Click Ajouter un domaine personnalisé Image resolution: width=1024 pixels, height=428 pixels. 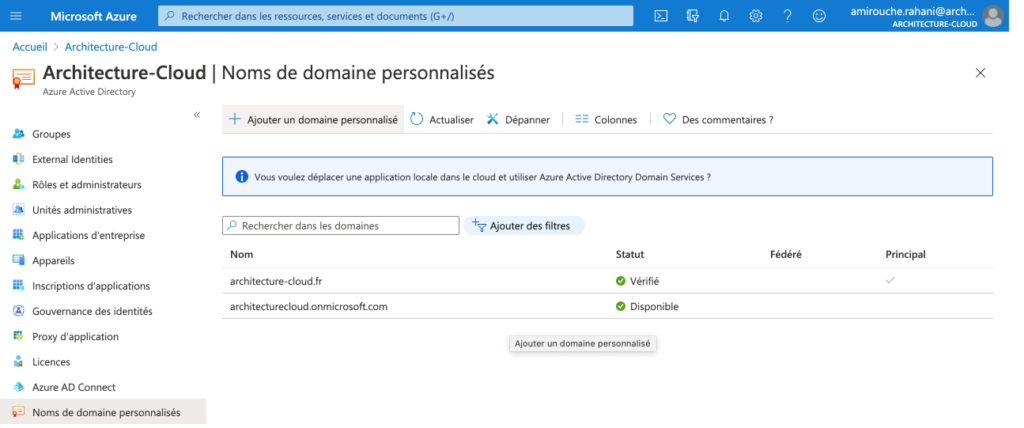(313, 120)
